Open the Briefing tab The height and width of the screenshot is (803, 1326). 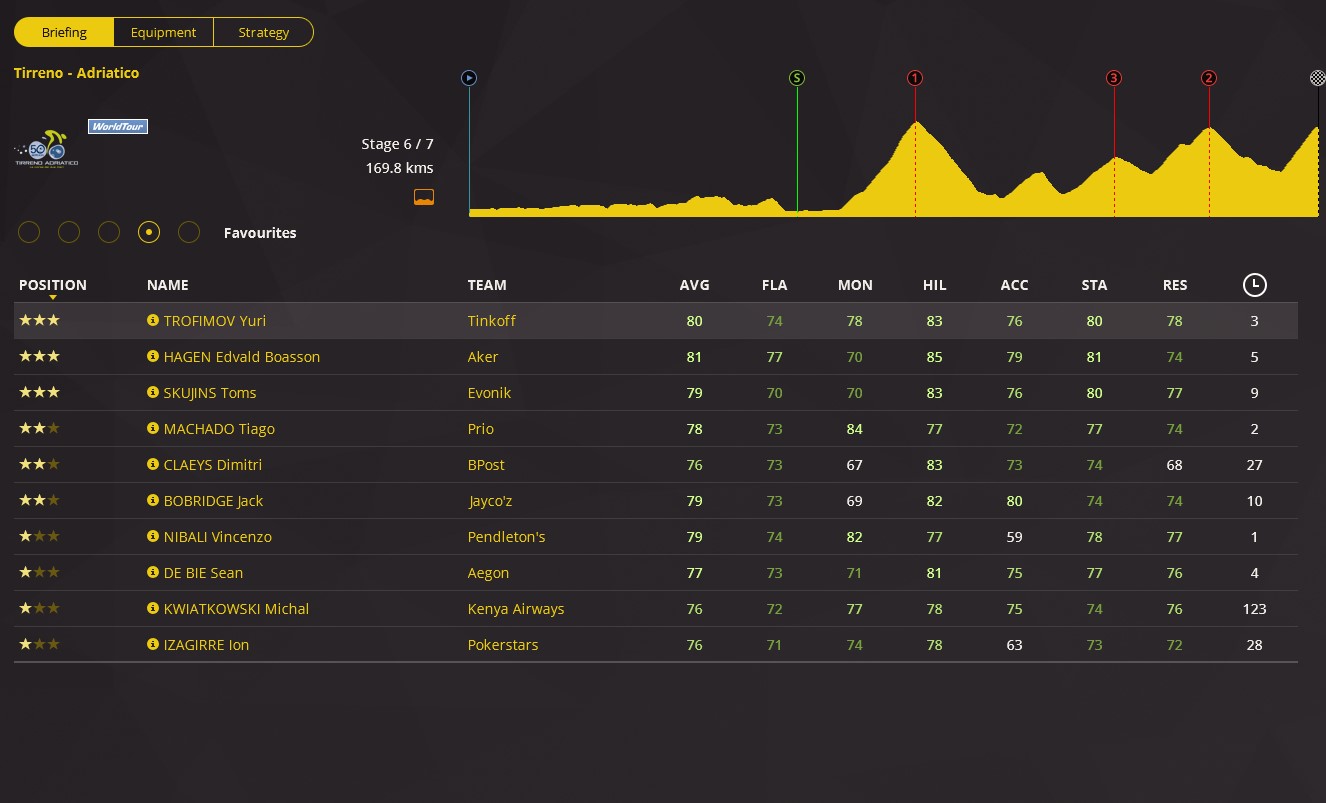64,32
